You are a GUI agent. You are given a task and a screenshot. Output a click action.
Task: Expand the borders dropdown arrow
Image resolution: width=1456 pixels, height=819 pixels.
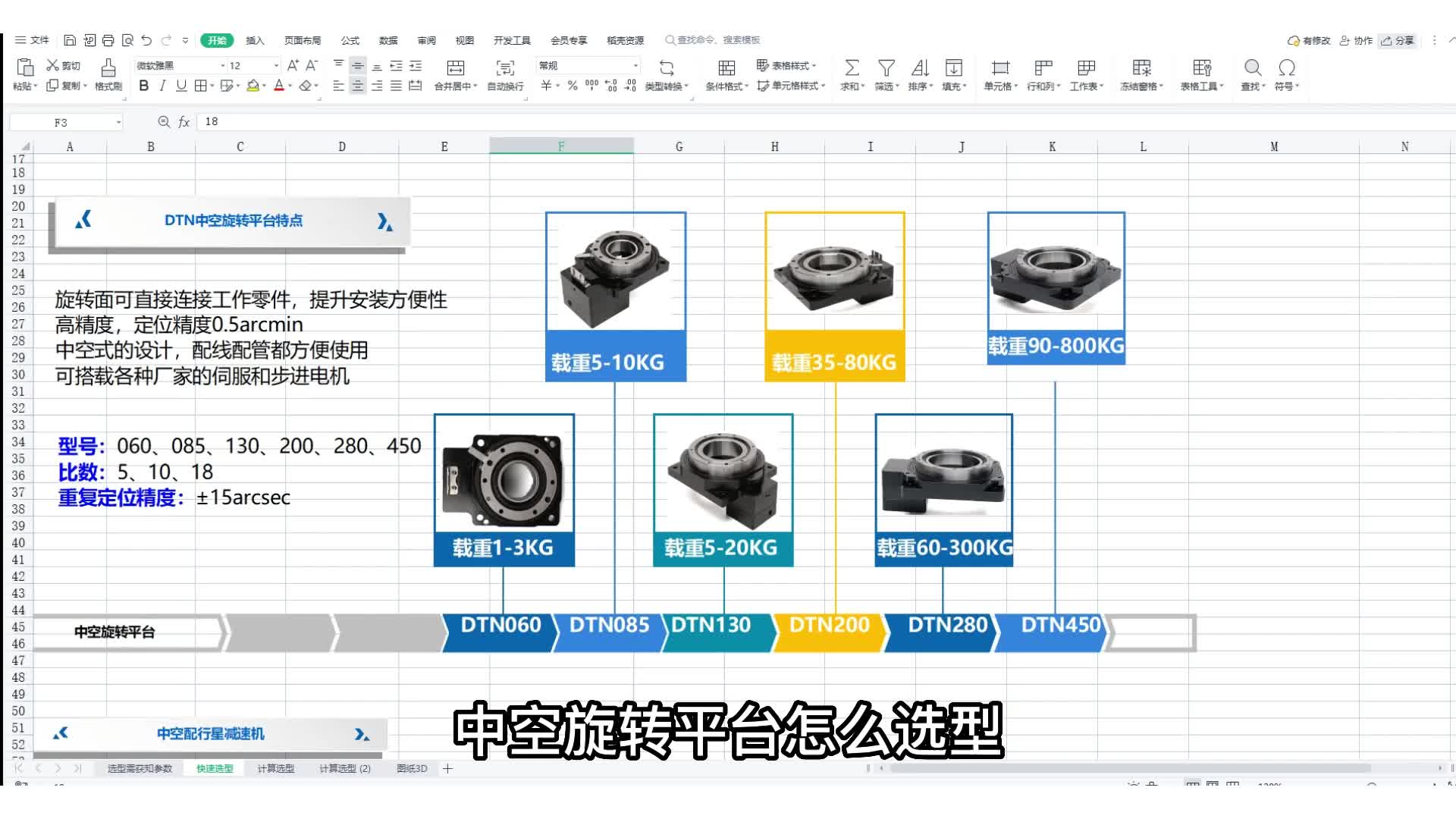[x=212, y=86]
